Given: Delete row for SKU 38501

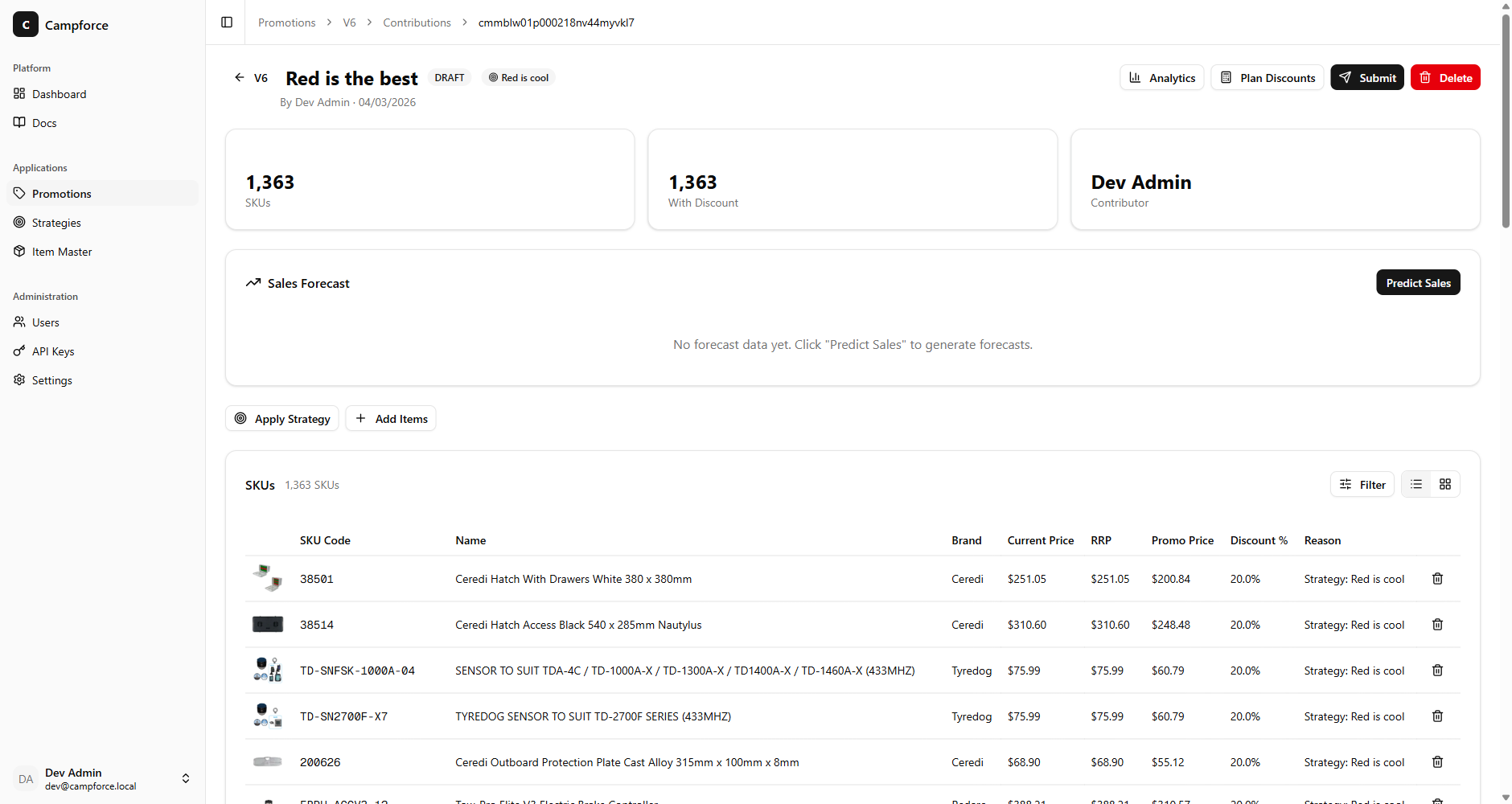Looking at the screenshot, I should (x=1437, y=579).
